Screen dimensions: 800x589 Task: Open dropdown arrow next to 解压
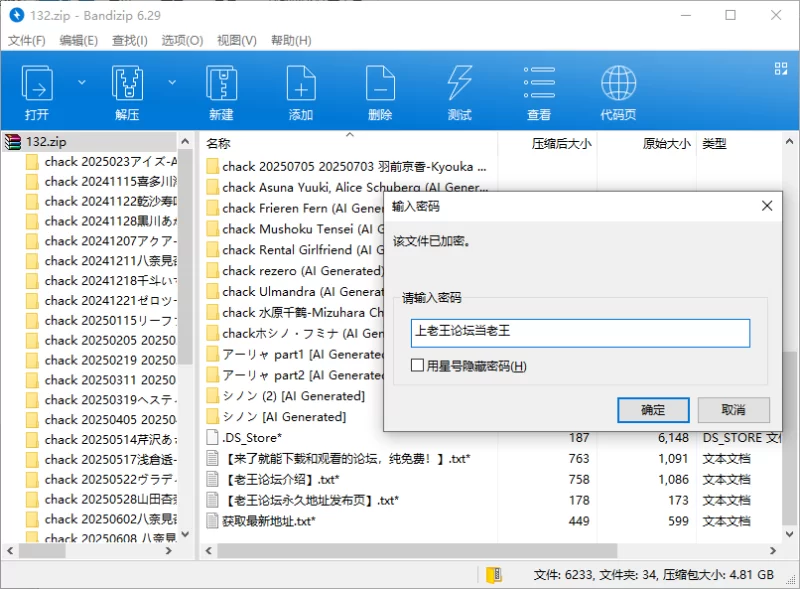(x=172, y=82)
